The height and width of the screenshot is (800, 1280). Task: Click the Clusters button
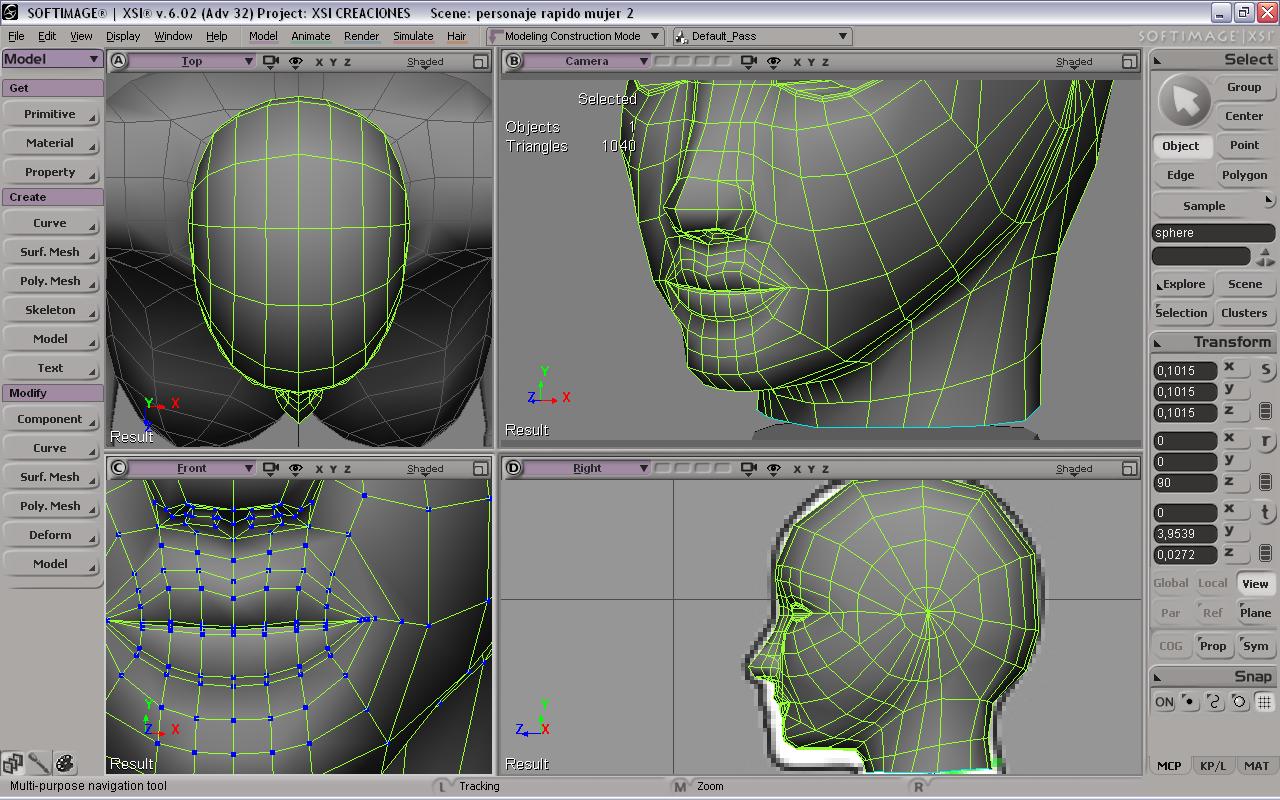(x=1244, y=313)
